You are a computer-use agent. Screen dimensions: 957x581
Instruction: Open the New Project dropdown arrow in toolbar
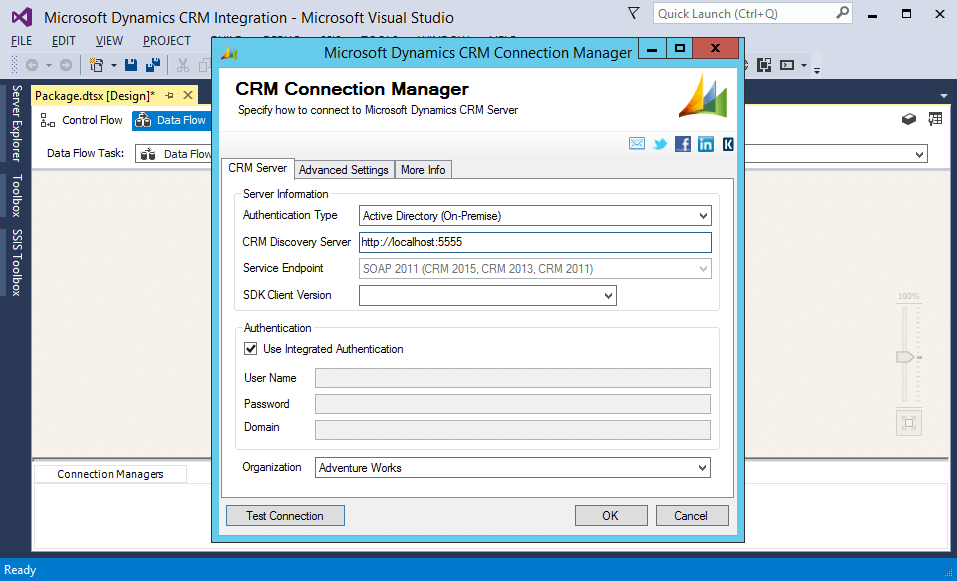click(113, 65)
